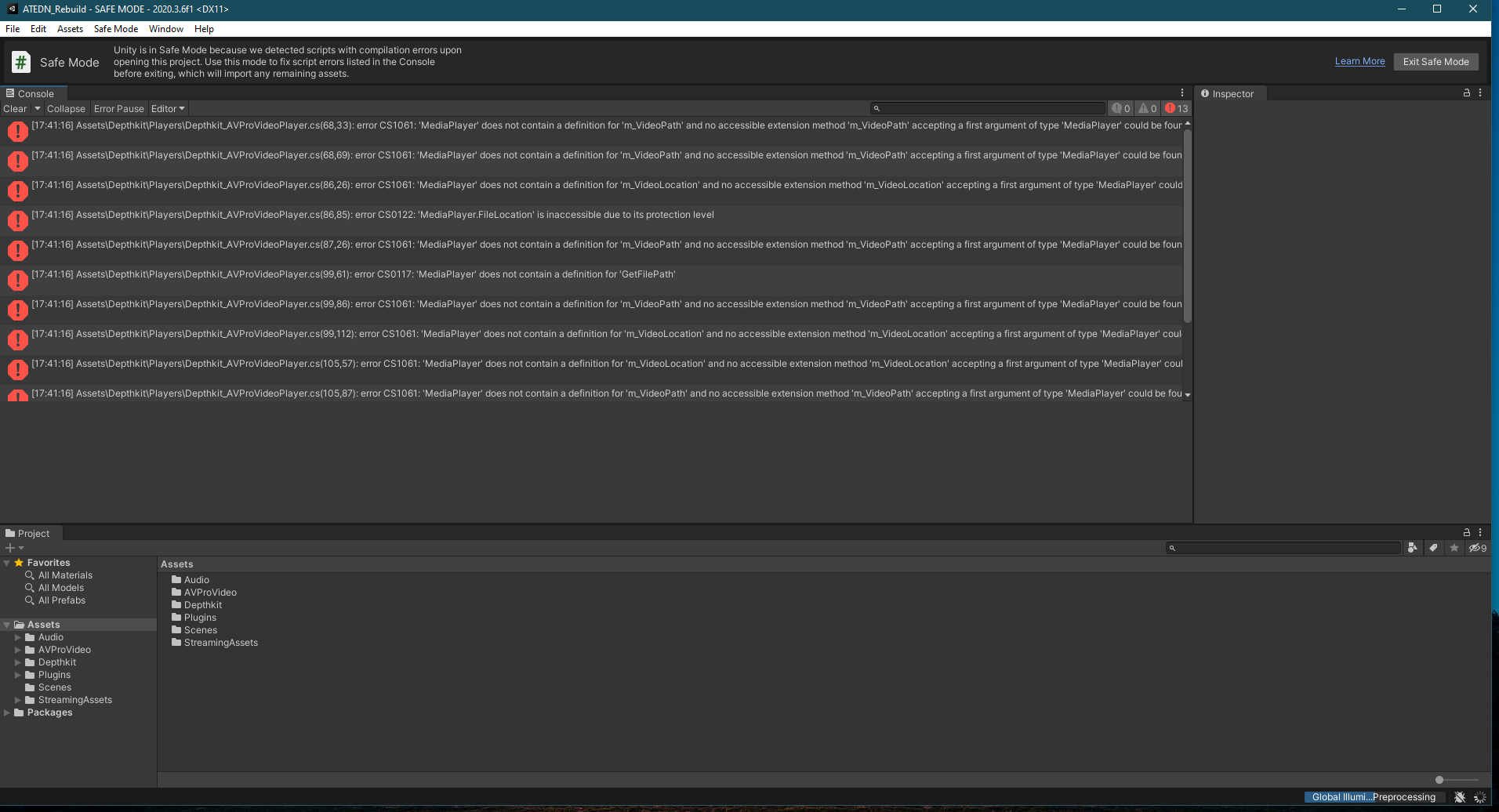Click the Search by Type icon in Project panel
The width and height of the screenshot is (1499, 812).
pyautogui.click(x=1412, y=548)
